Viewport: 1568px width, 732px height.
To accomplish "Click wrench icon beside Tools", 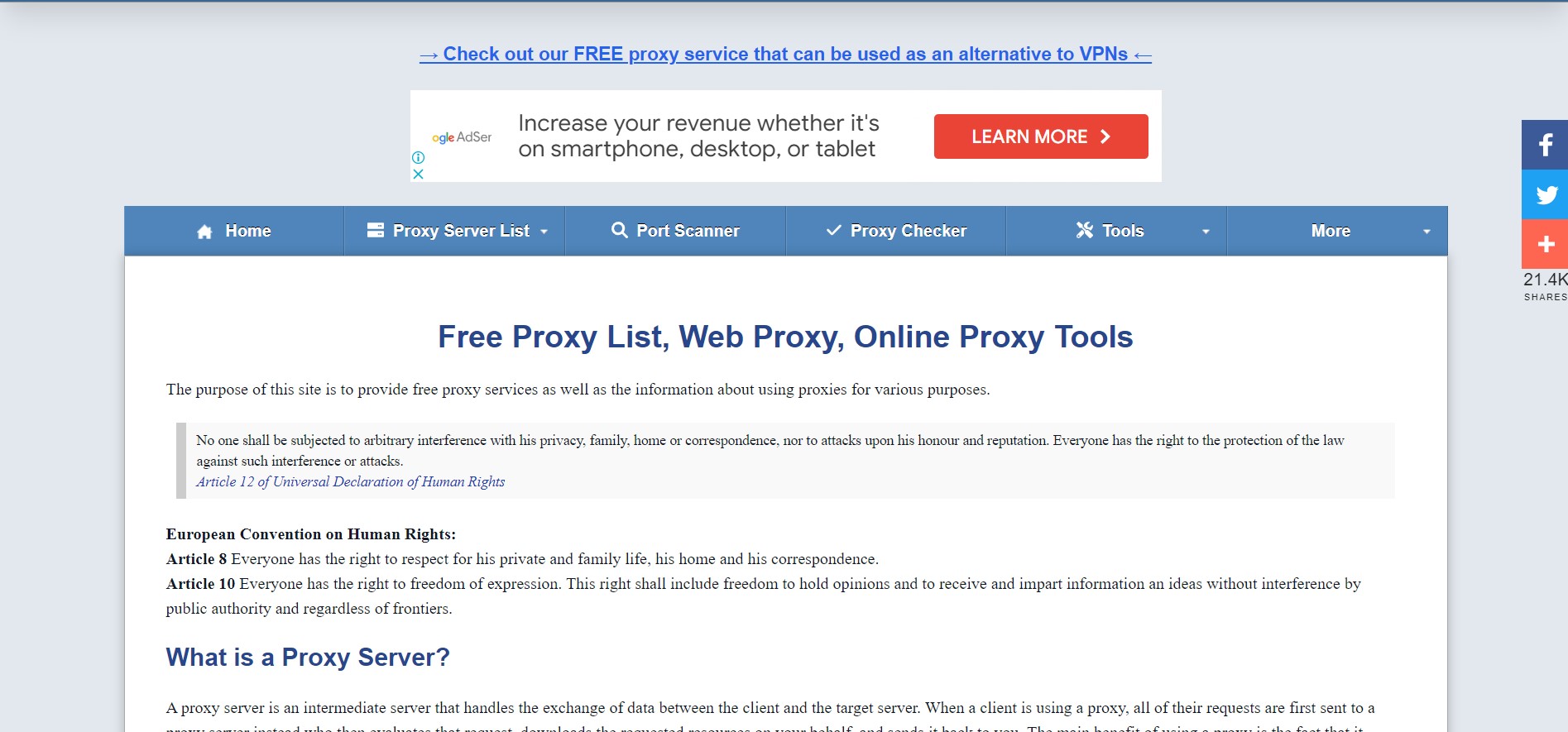I will (x=1085, y=230).
